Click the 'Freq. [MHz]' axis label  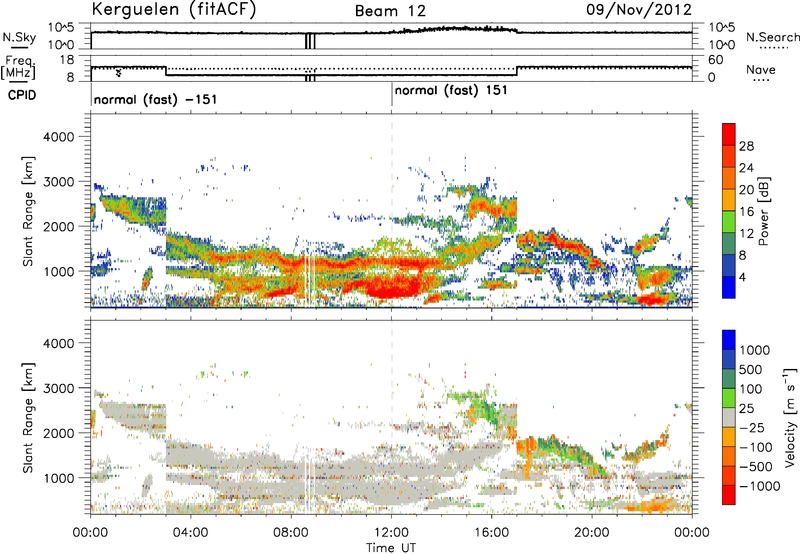point(18,68)
